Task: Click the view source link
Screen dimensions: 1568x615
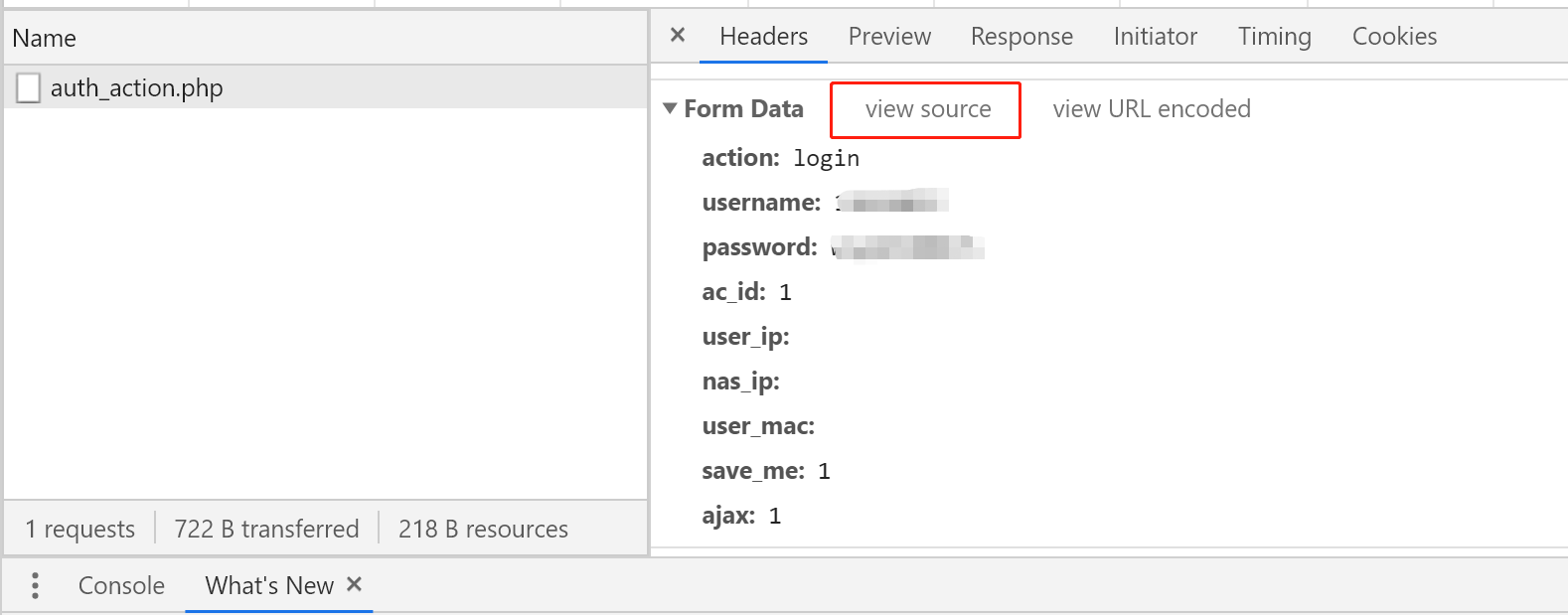Action: pyautogui.click(x=928, y=109)
